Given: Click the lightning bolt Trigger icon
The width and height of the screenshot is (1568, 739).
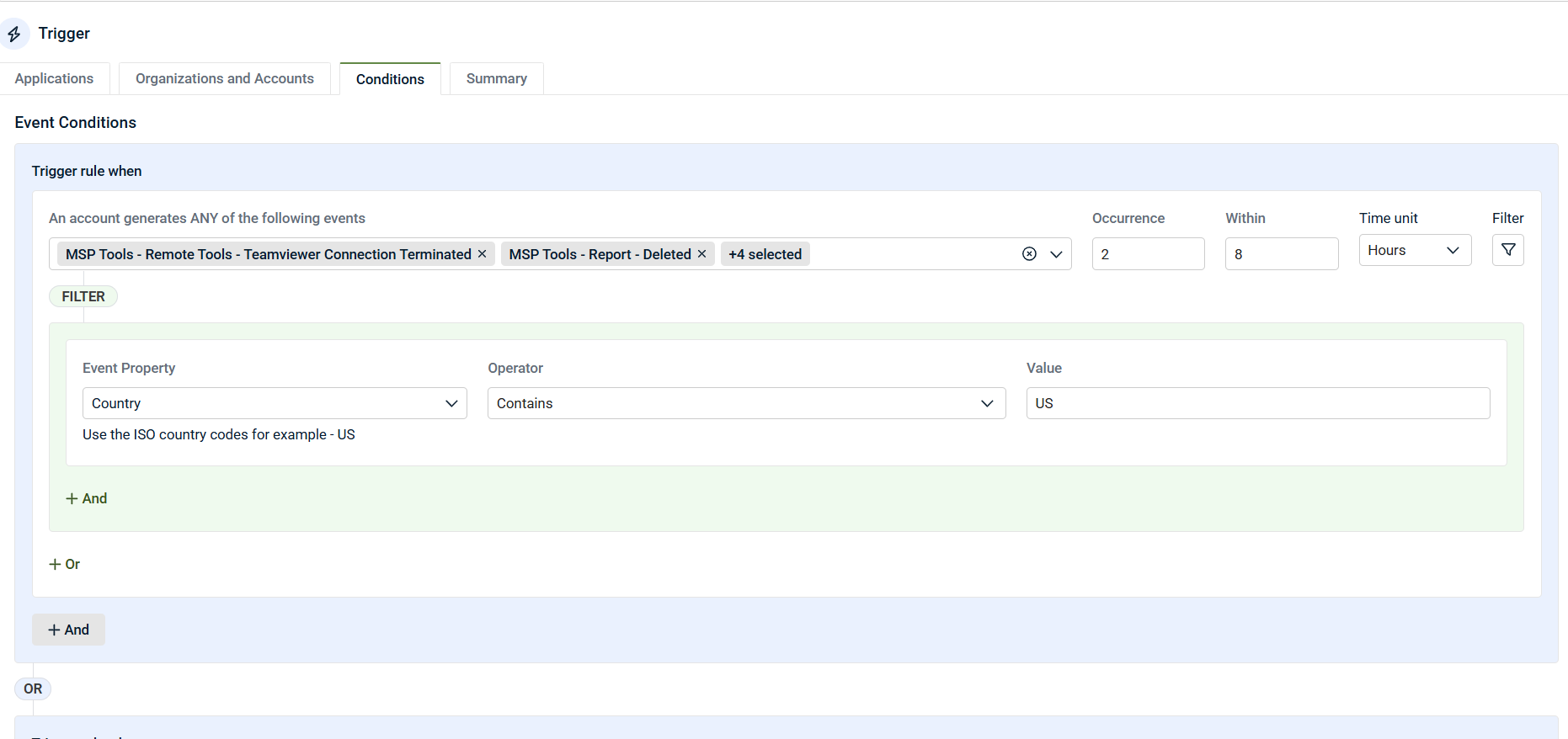Looking at the screenshot, I should coord(14,34).
